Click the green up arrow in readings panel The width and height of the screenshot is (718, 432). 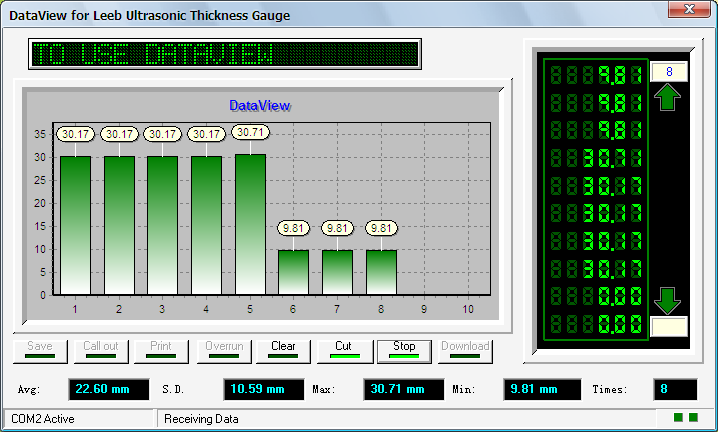[x=668, y=97]
